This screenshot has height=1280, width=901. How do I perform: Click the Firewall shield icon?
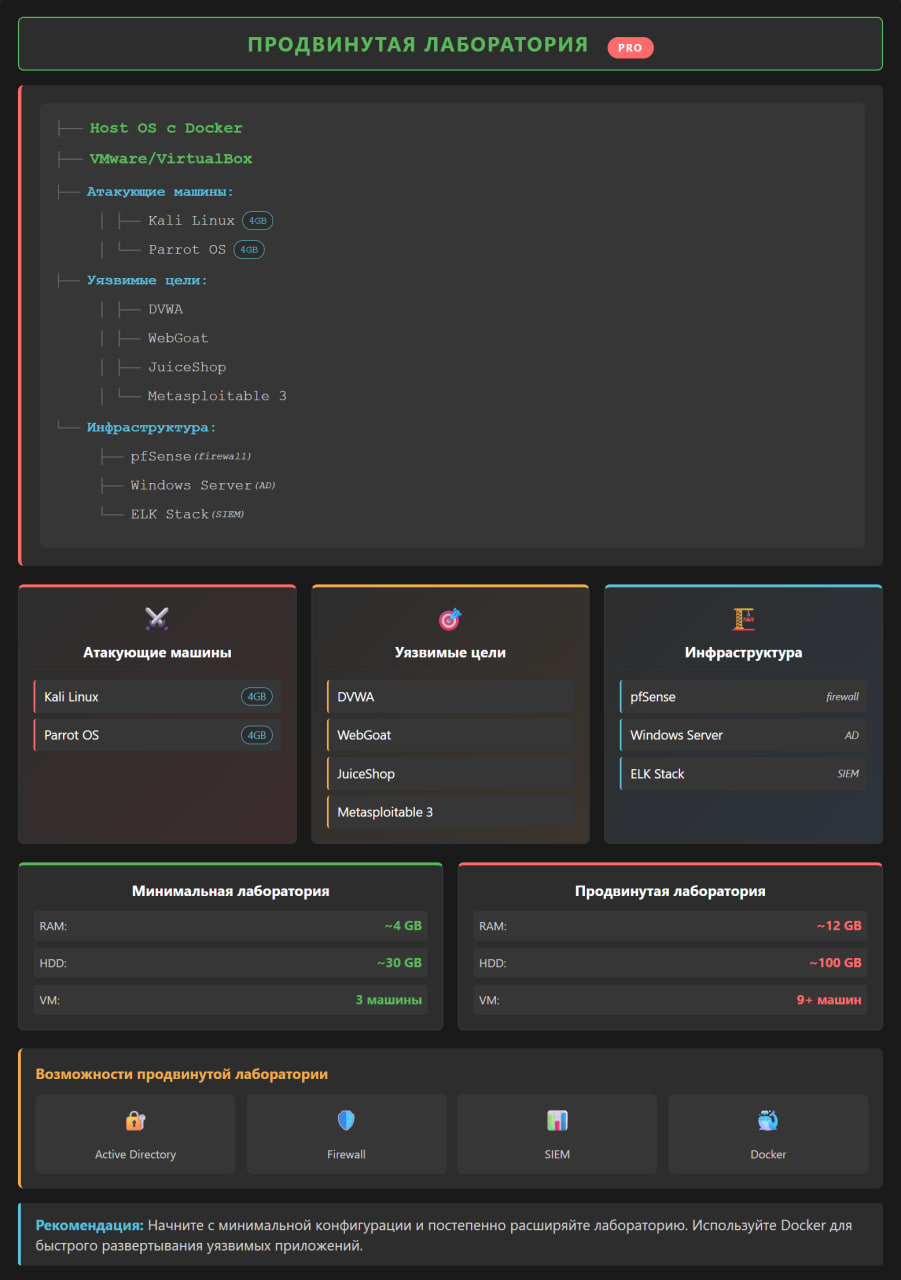(346, 1120)
